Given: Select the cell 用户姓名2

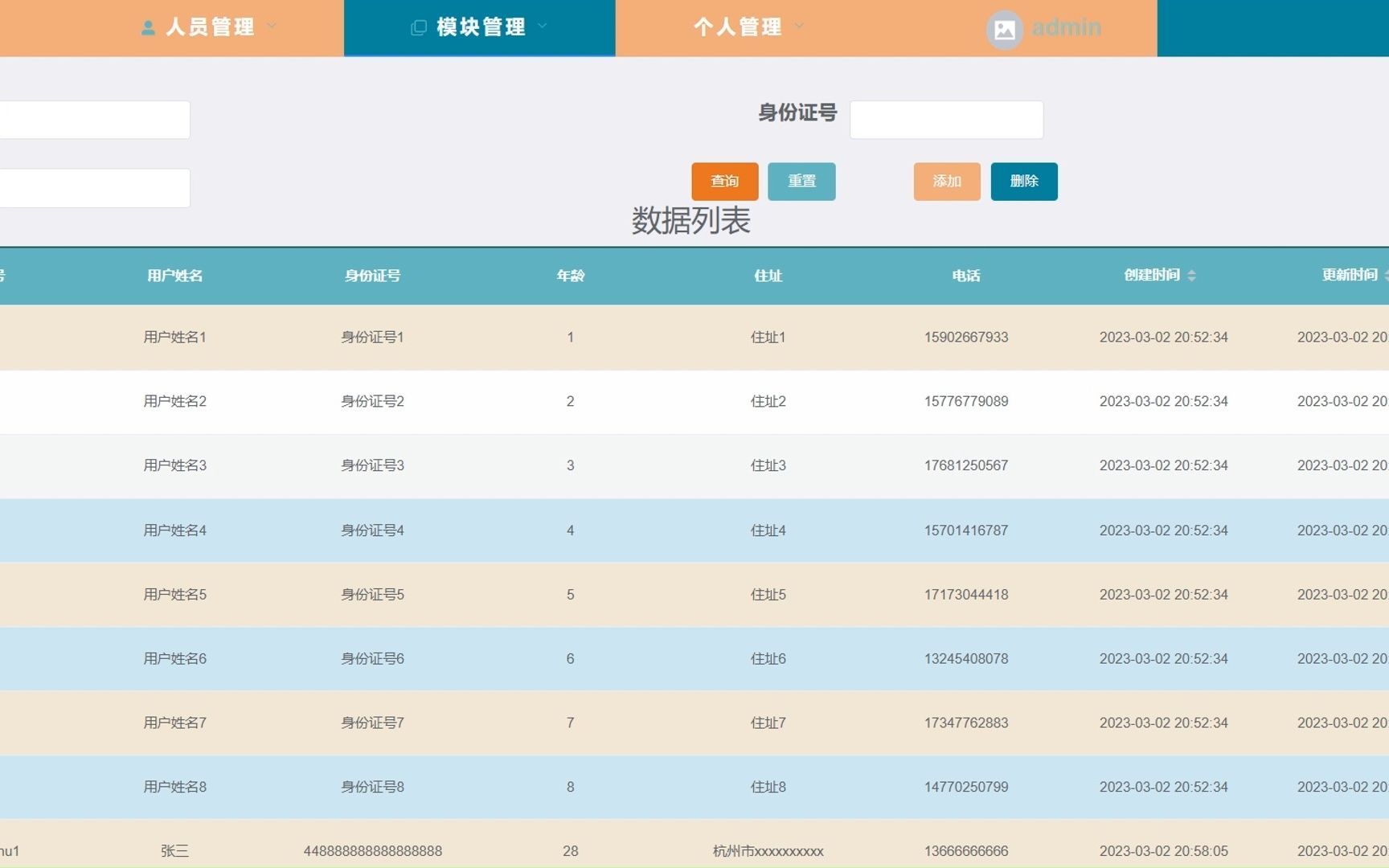Looking at the screenshot, I should pyautogui.click(x=175, y=402).
